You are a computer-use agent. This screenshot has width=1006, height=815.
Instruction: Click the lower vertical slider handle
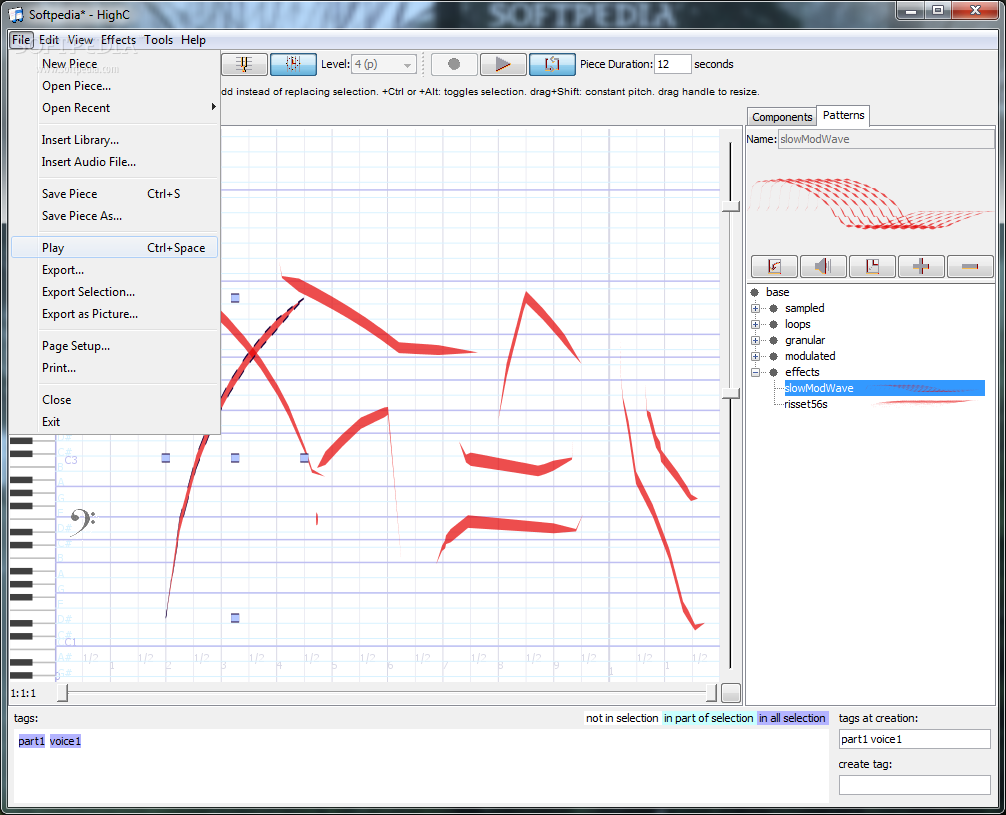click(730, 393)
